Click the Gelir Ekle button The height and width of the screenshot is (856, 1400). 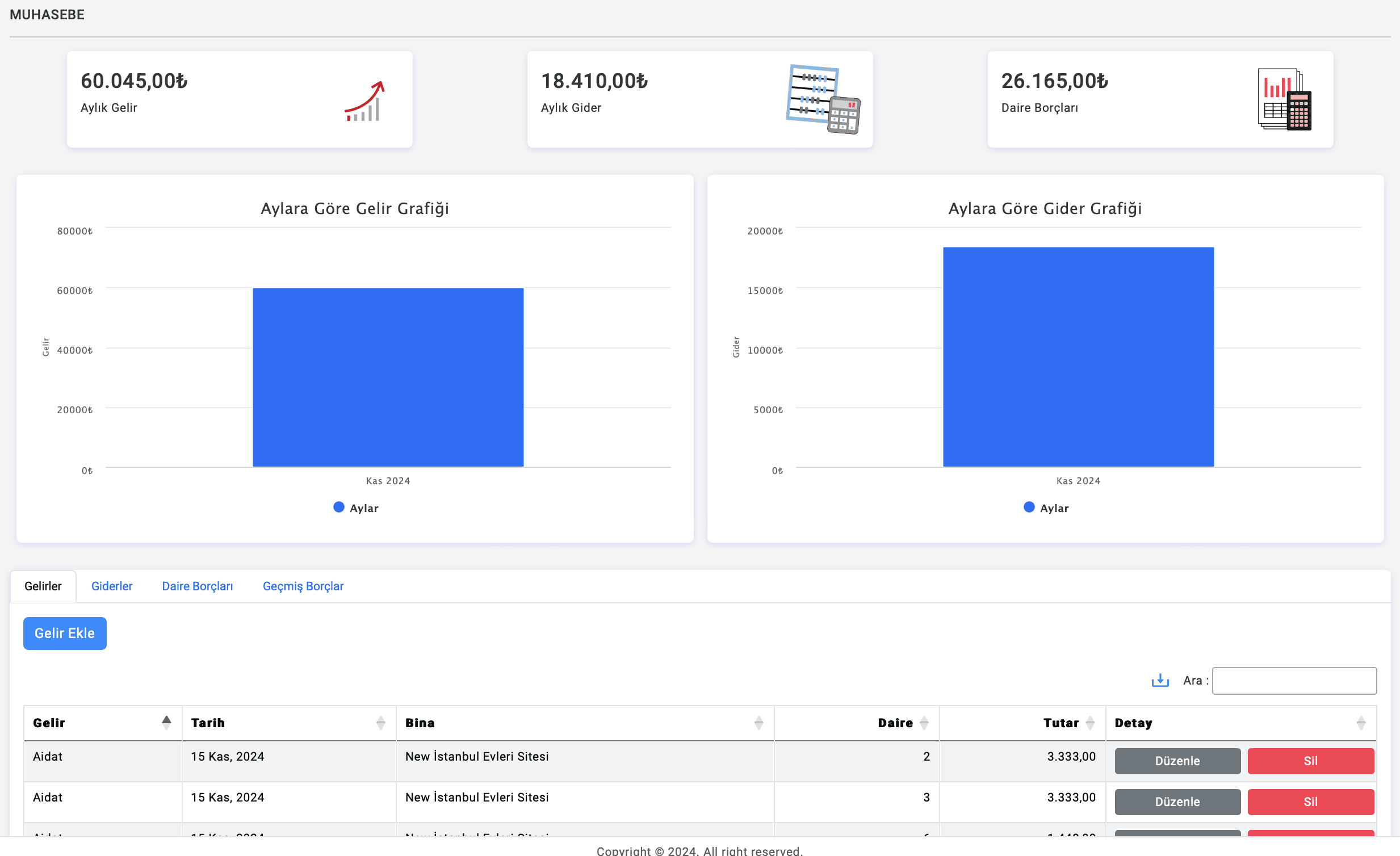tap(65, 633)
